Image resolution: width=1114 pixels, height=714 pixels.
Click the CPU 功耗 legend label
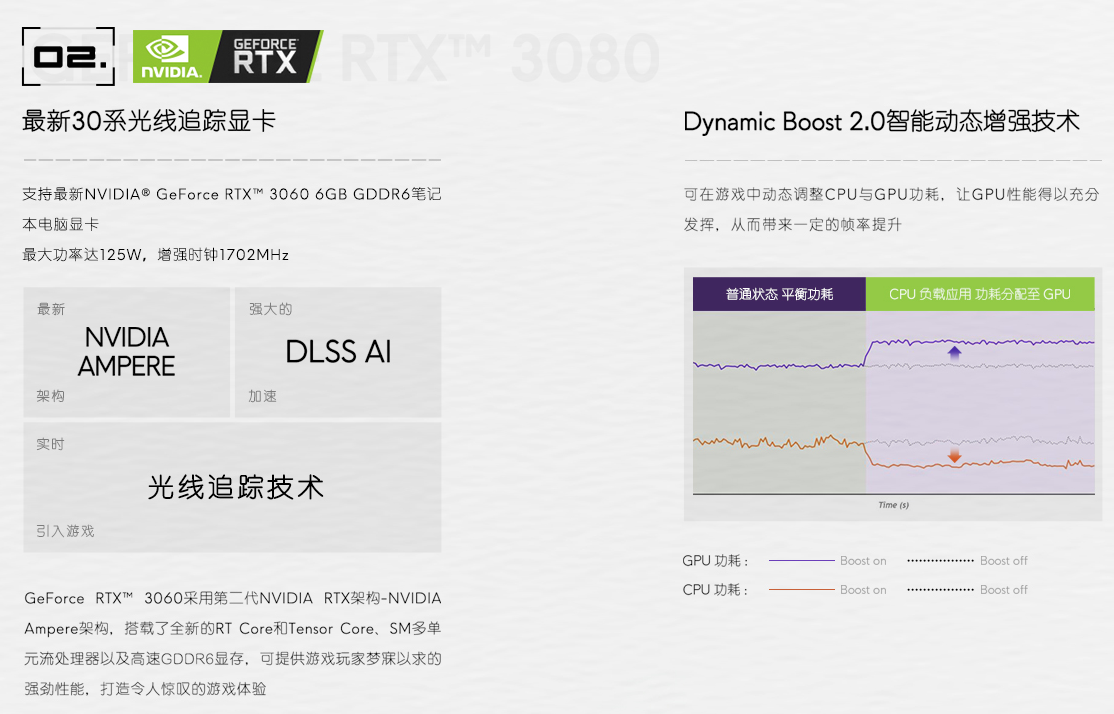pyautogui.click(x=715, y=590)
